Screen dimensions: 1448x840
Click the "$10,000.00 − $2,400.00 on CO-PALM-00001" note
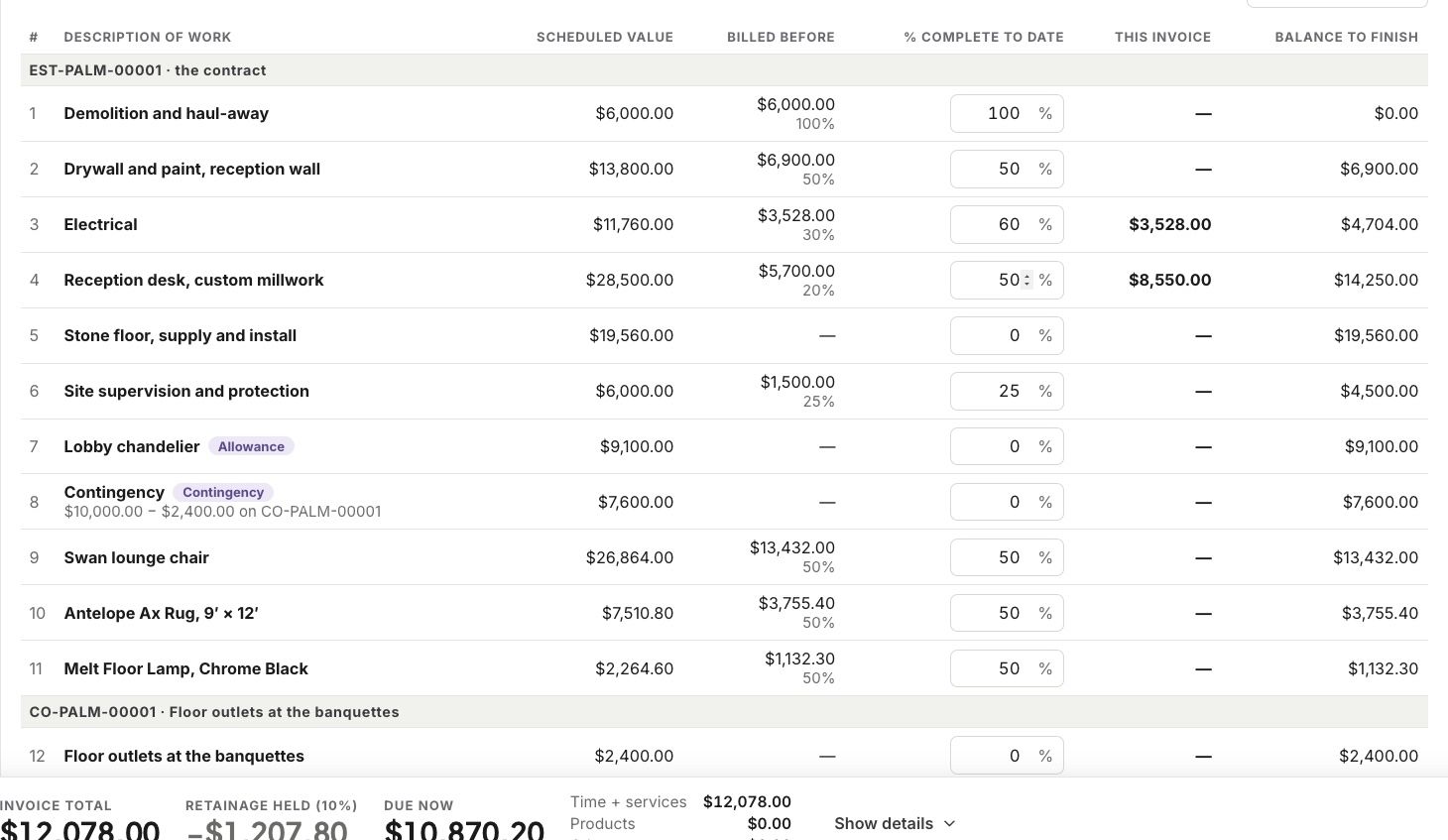click(223, 512)
